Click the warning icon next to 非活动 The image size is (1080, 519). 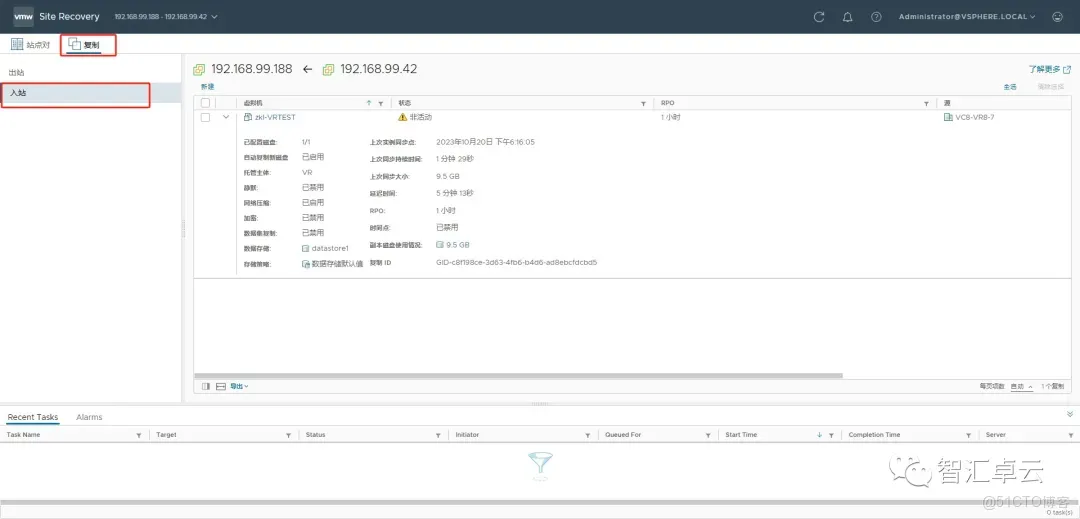pos(403,117)
